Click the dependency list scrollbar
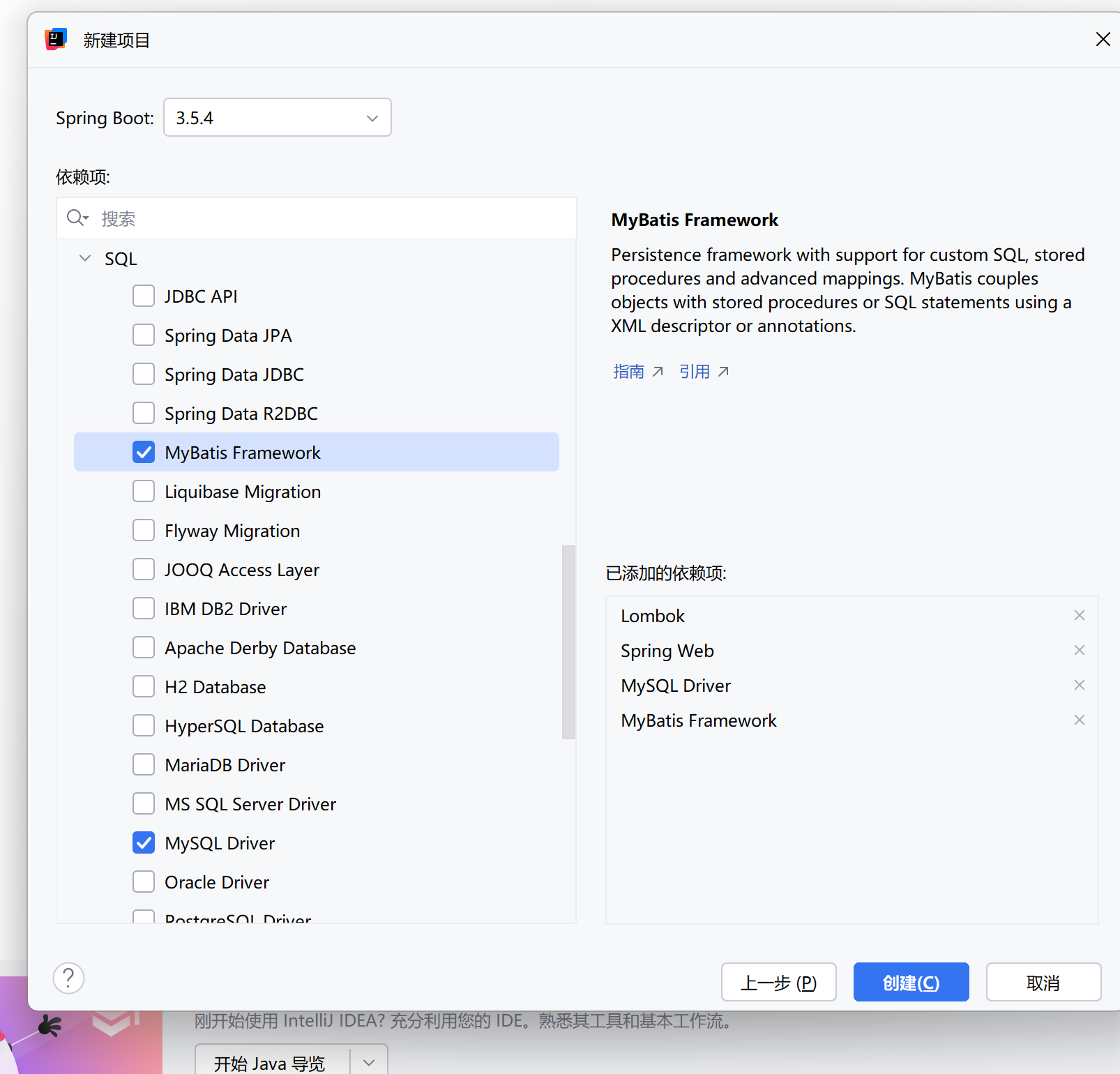 (568, 642)
